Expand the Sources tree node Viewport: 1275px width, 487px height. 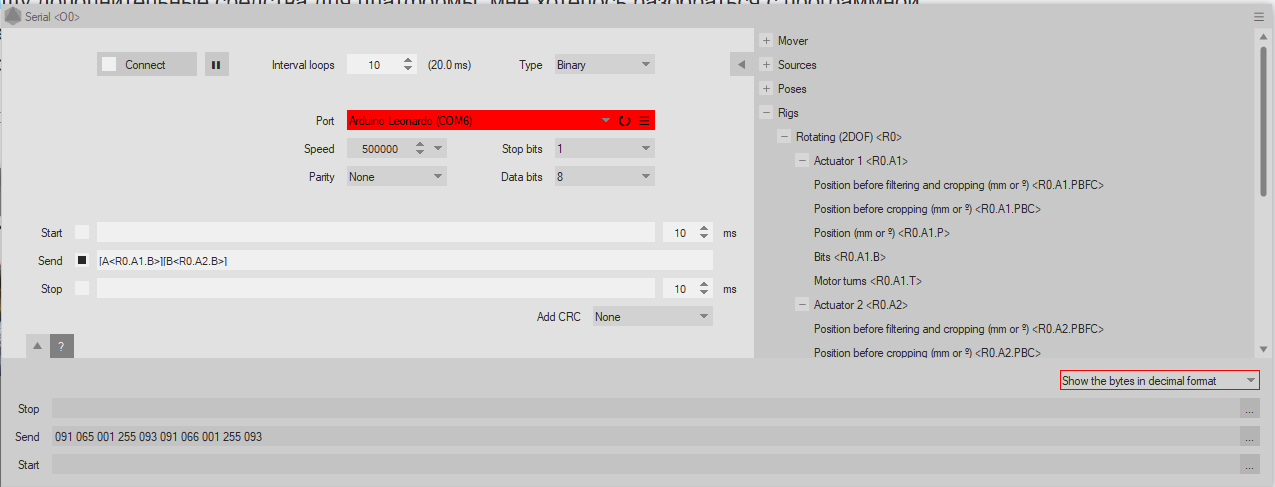(x=766, y=65)
